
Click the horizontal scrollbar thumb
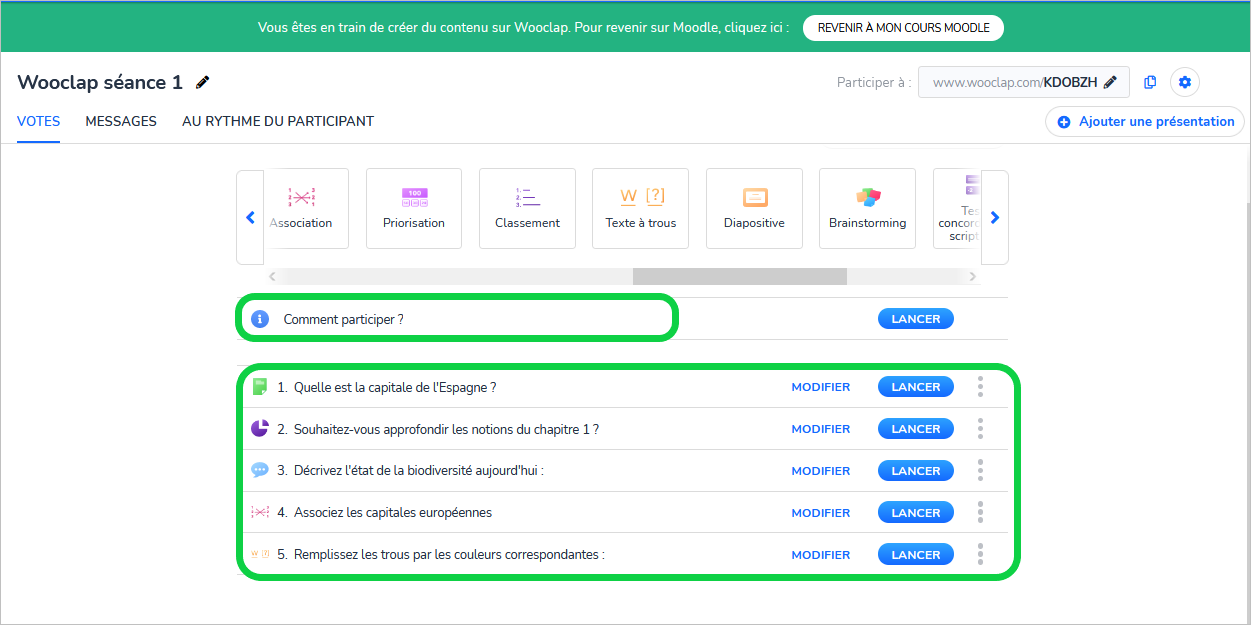coord(740,277)
